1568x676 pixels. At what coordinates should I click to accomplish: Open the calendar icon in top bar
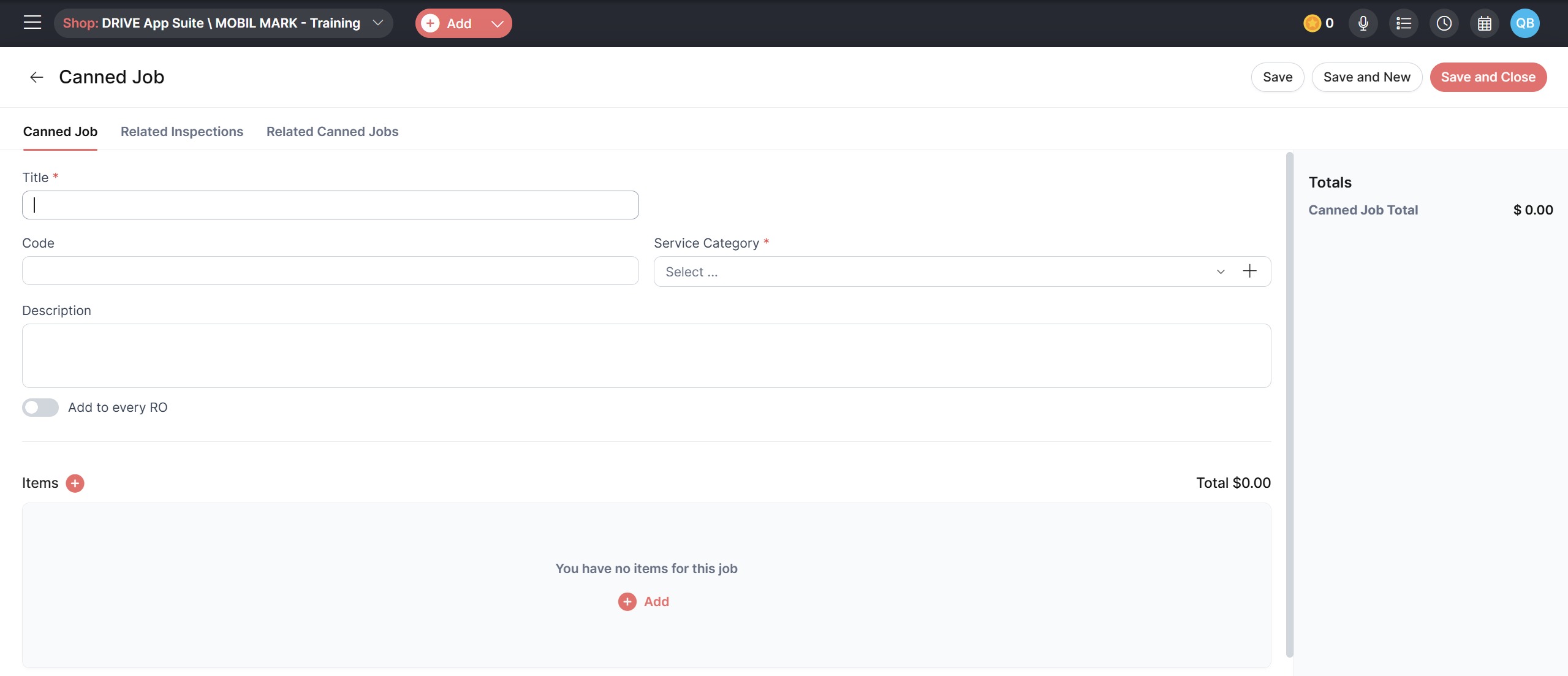pos(1484,23)
